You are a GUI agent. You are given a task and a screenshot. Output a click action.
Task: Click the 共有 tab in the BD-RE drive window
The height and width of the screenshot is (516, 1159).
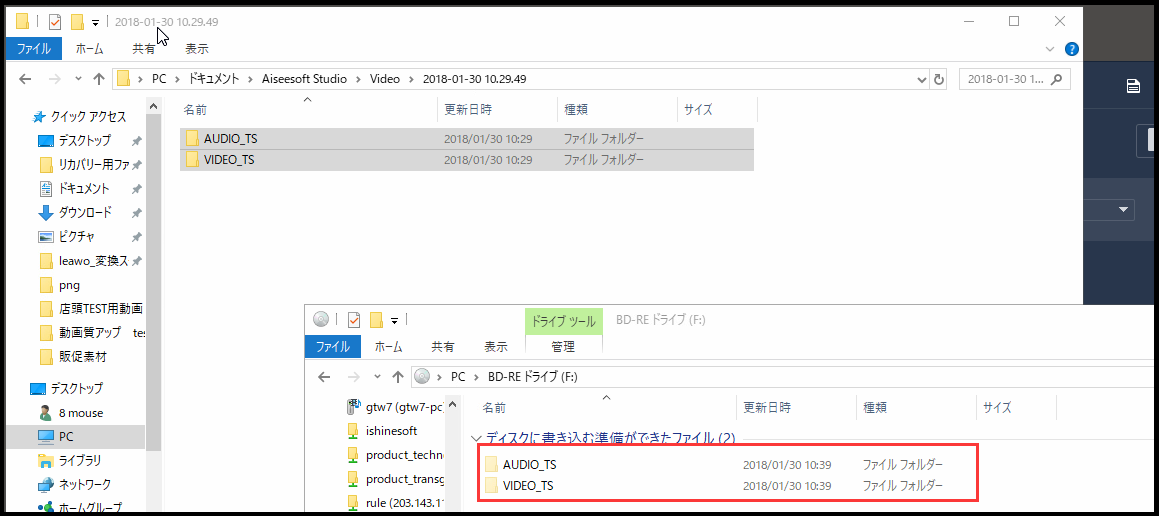pos(443,346)
